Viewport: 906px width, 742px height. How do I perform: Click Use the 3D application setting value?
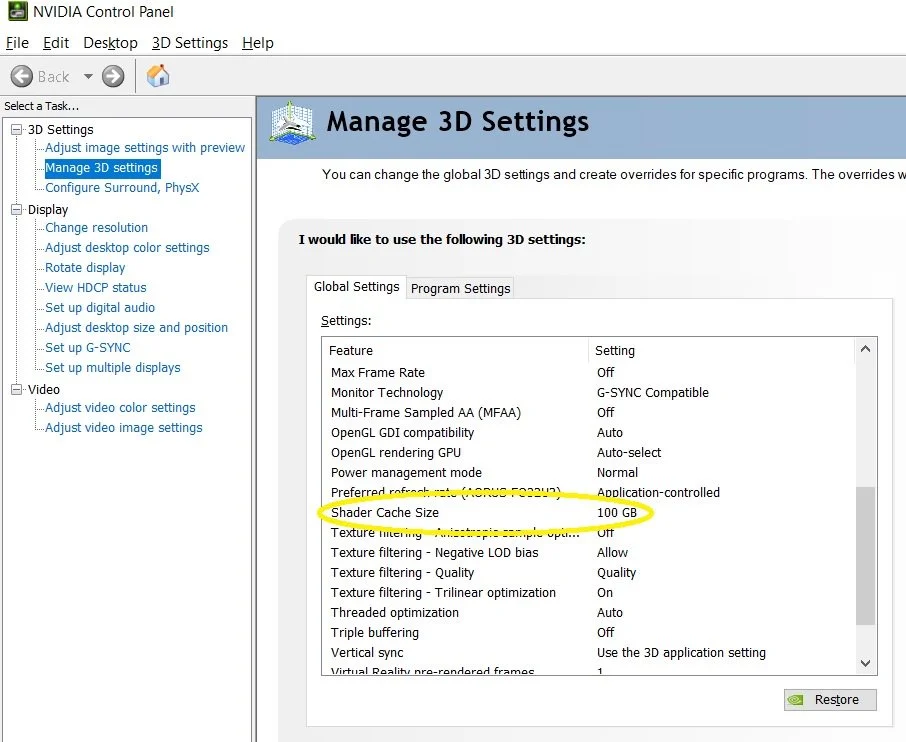(x=681, y=653)
